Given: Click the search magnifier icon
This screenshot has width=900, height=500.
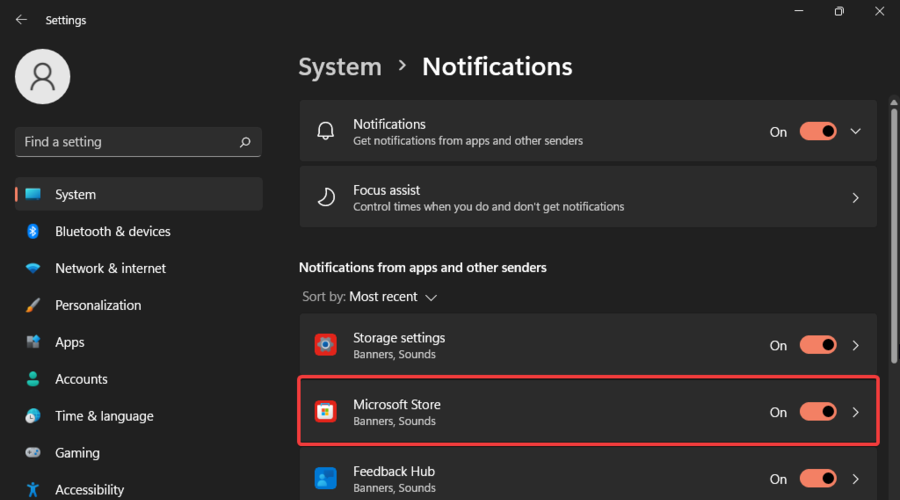Looking at the screenshot, I should (x=245, y=142).
